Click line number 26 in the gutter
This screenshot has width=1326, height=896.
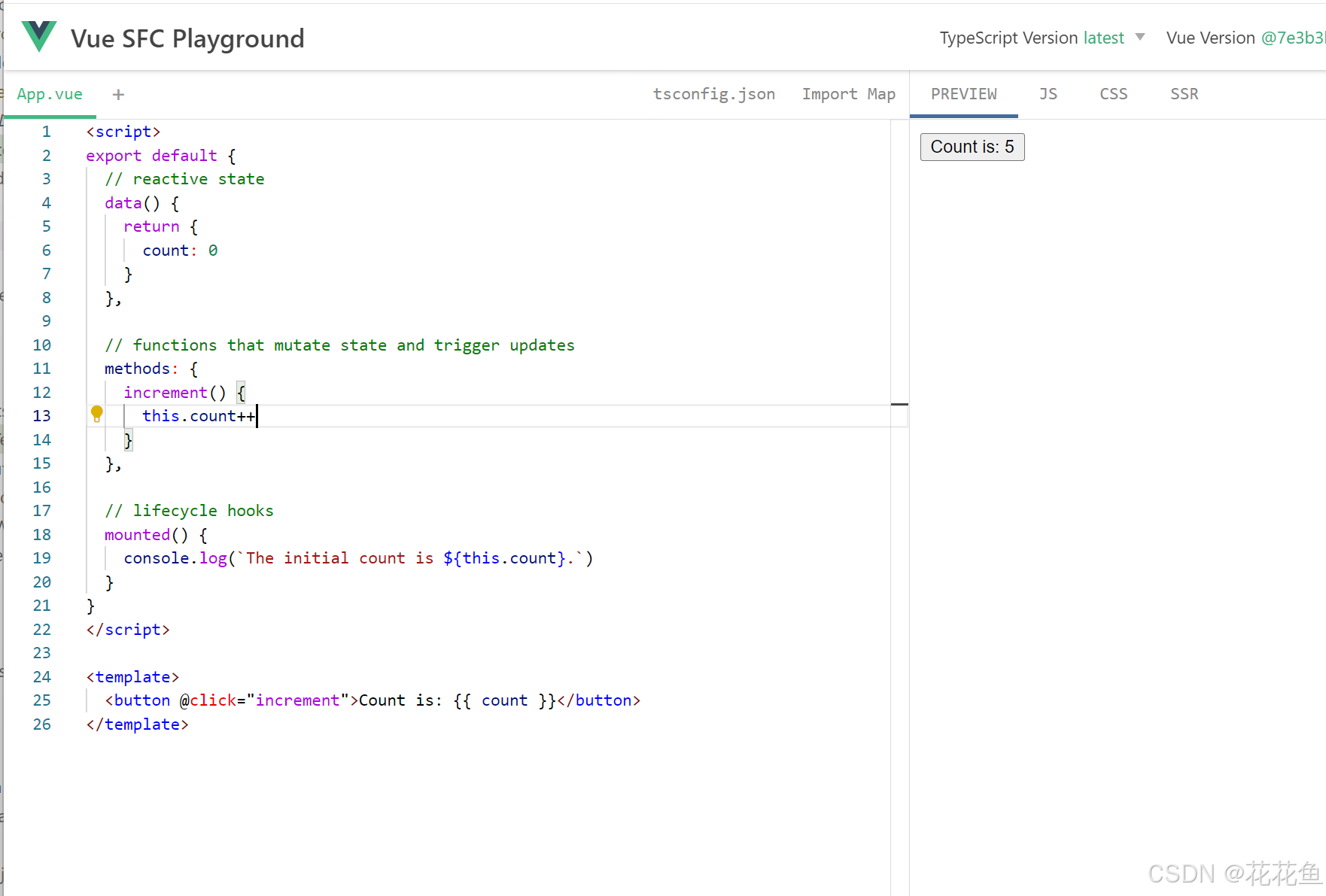pyautogui.click(x=42, y=724)
